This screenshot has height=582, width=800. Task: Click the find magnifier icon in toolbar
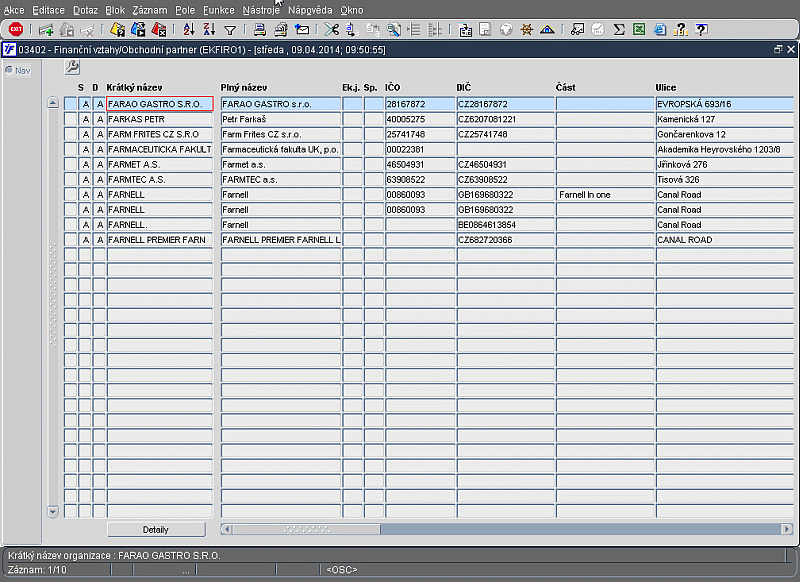pos(393,30)
